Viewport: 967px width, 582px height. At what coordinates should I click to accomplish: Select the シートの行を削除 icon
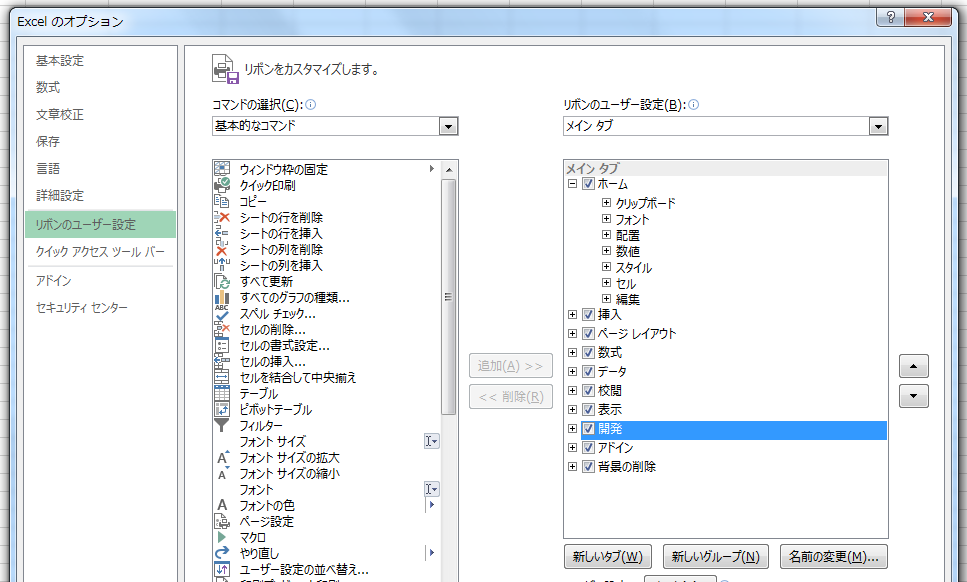(x=222, y=217)
